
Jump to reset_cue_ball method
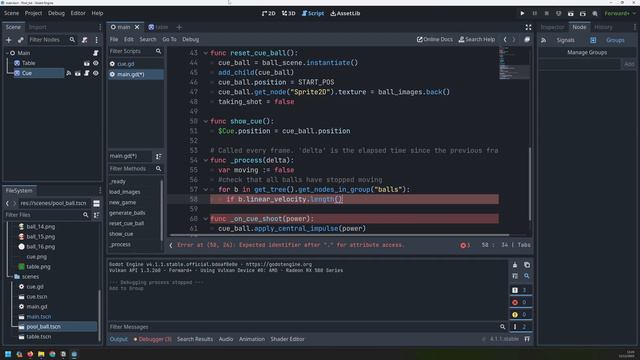coord(127,223)
